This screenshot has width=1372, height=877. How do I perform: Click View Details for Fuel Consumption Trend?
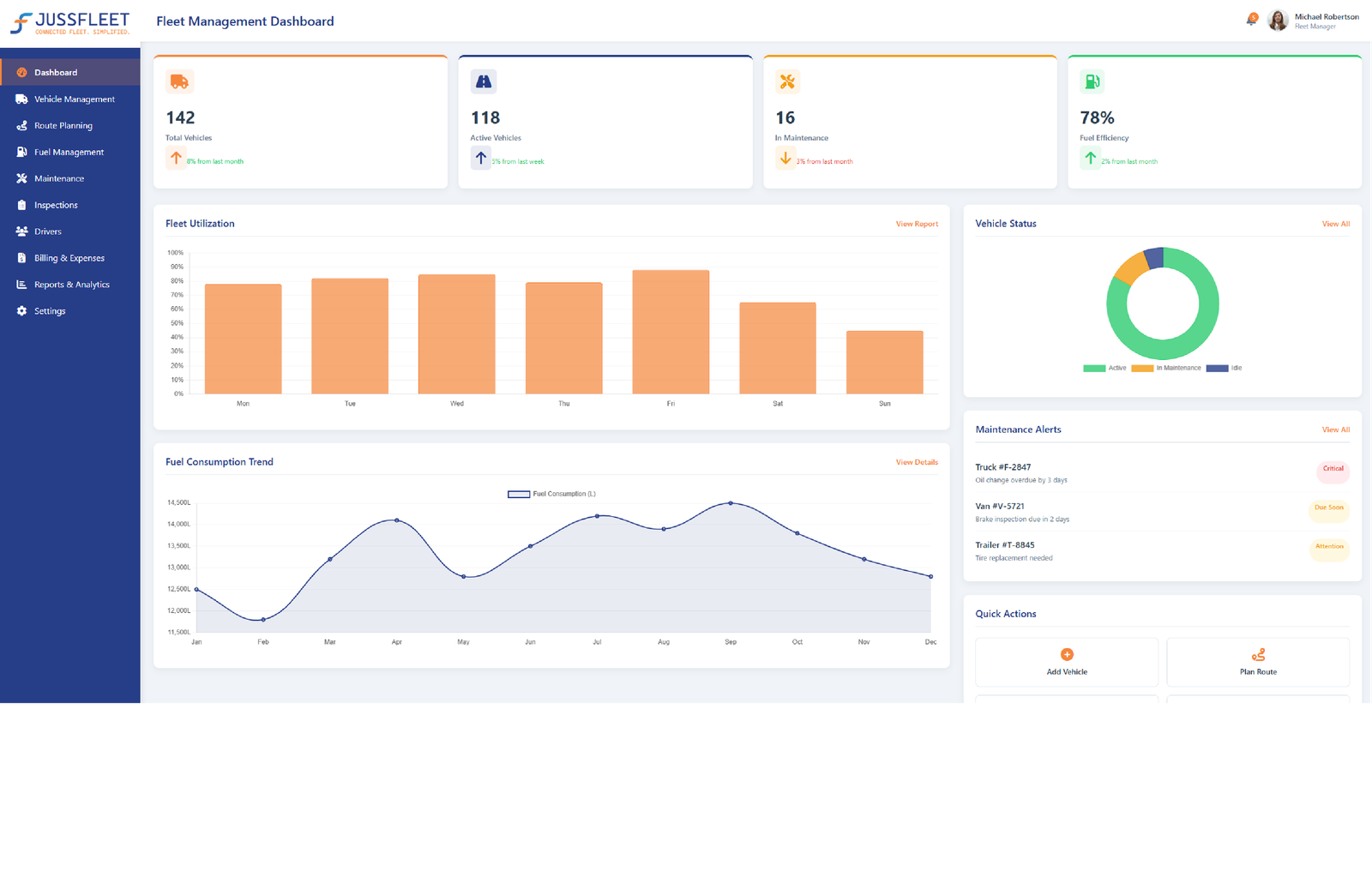(x=917, y=462)
